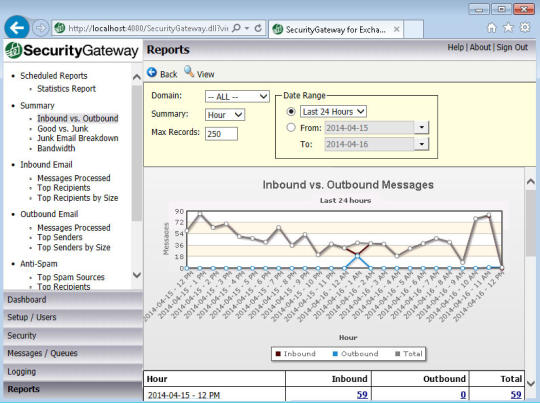Viewport: 540px width, 403px height.
Task: Click the address bar search magnifier icon
Action: 236,28
